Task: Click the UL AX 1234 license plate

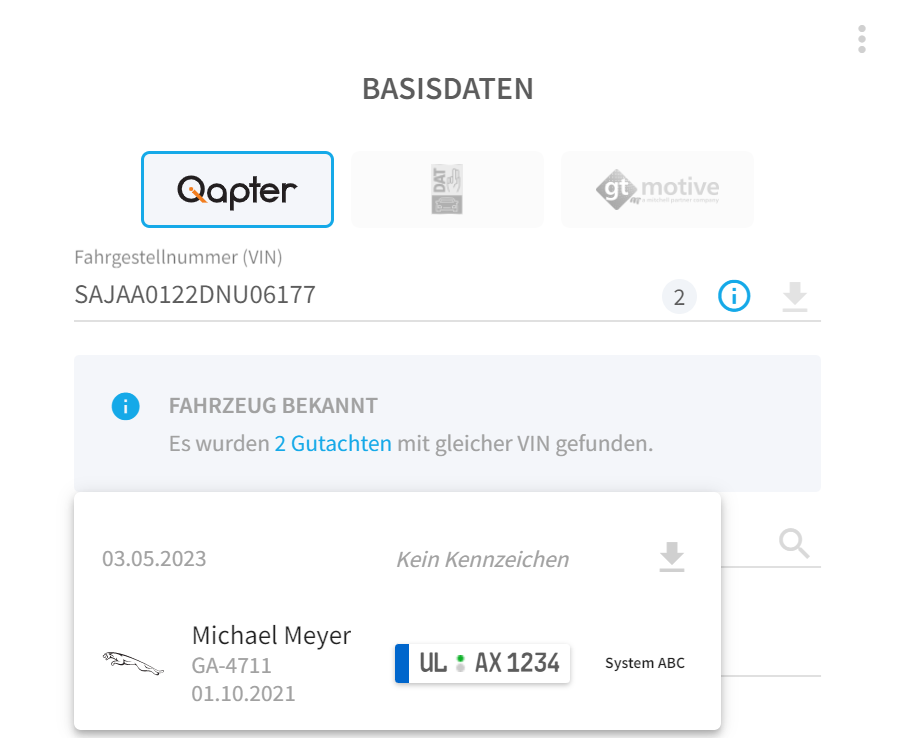Action: [x=482, y=663]
